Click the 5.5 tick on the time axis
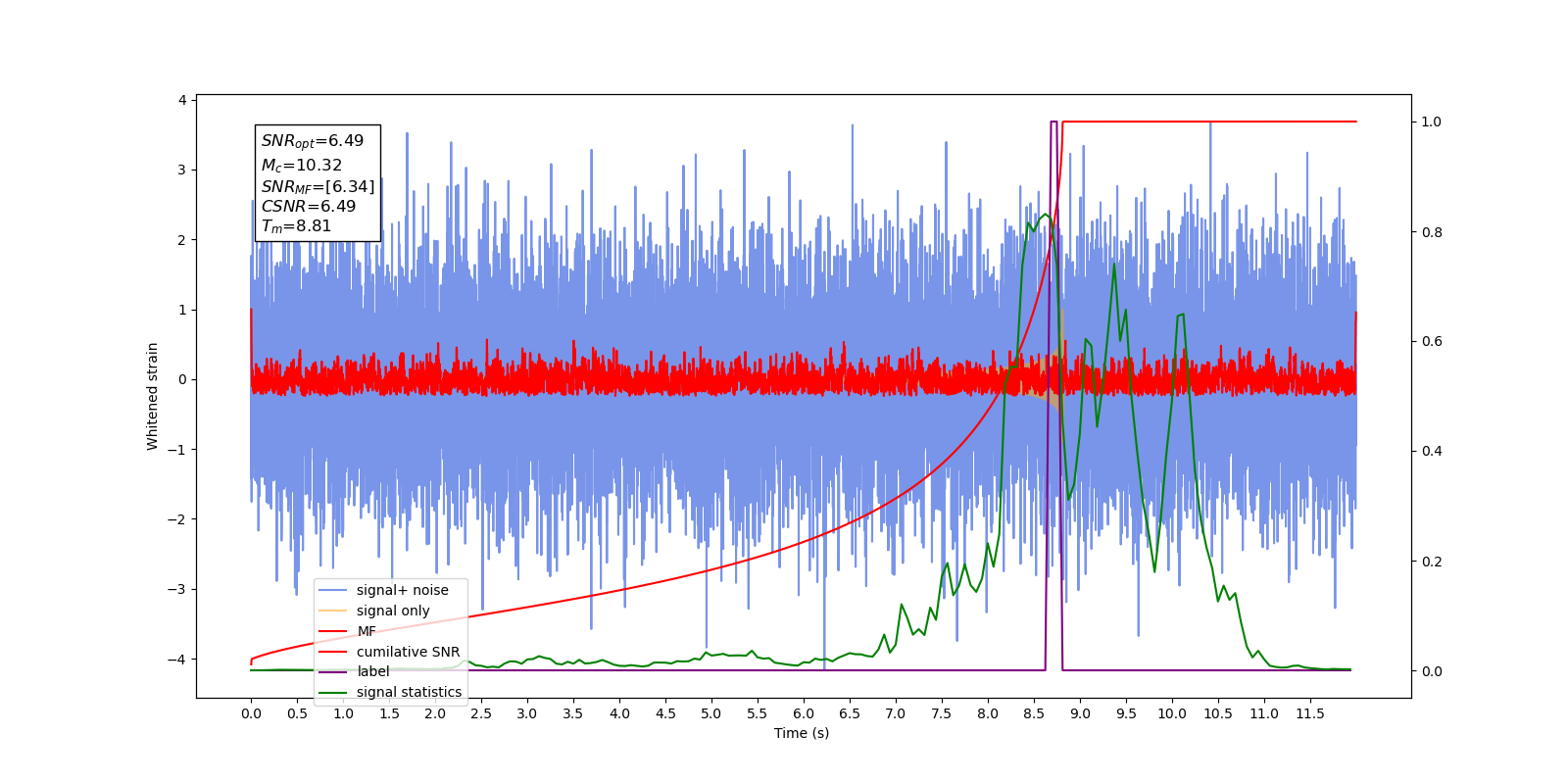 (x=758, y=713)
